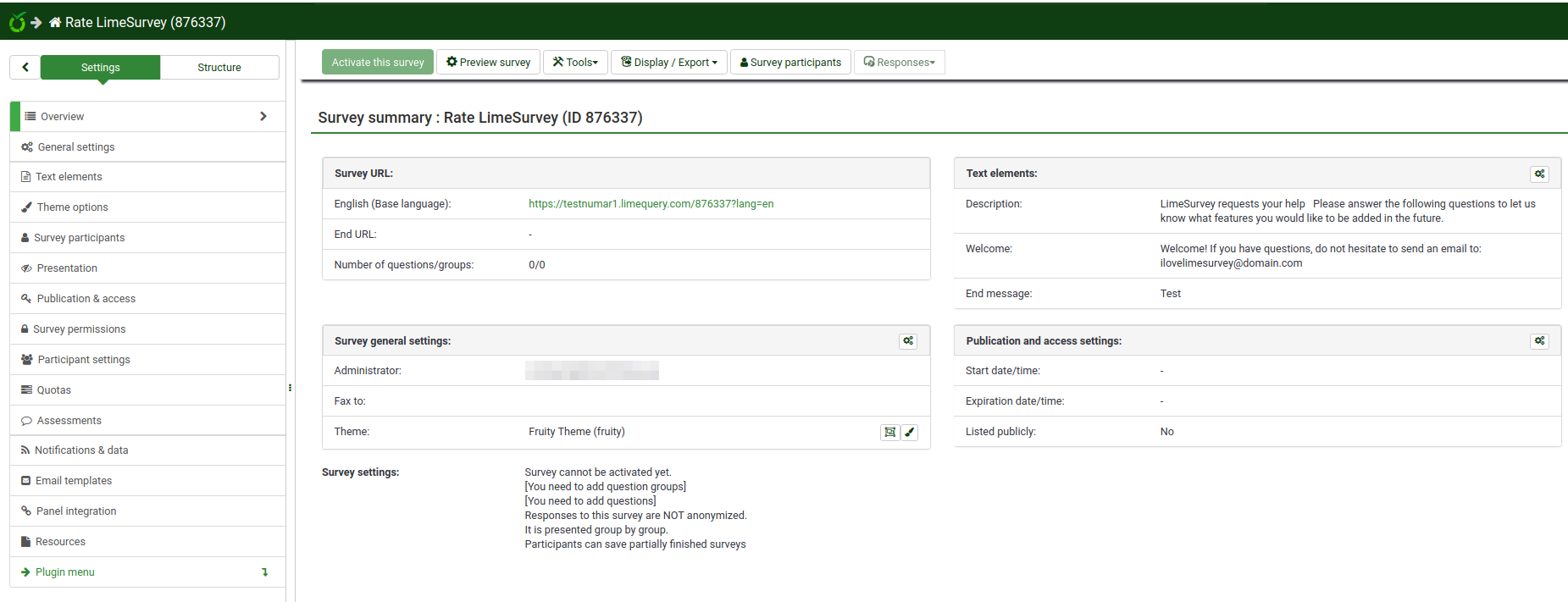Collapse sidebar with the back chevron button
The width and height of the screenshot is (1568, 602).
25,67
